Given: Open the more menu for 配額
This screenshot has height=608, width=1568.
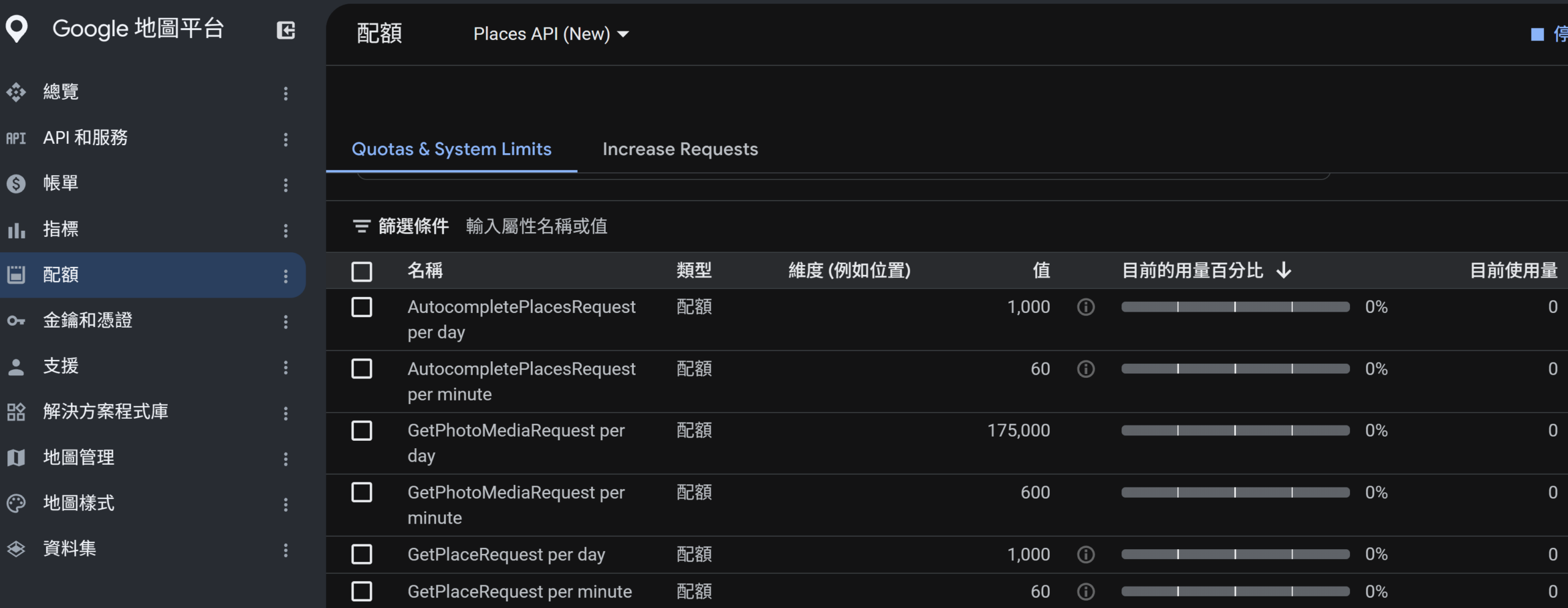Looking at the screenshot, I should coord(285,276).
